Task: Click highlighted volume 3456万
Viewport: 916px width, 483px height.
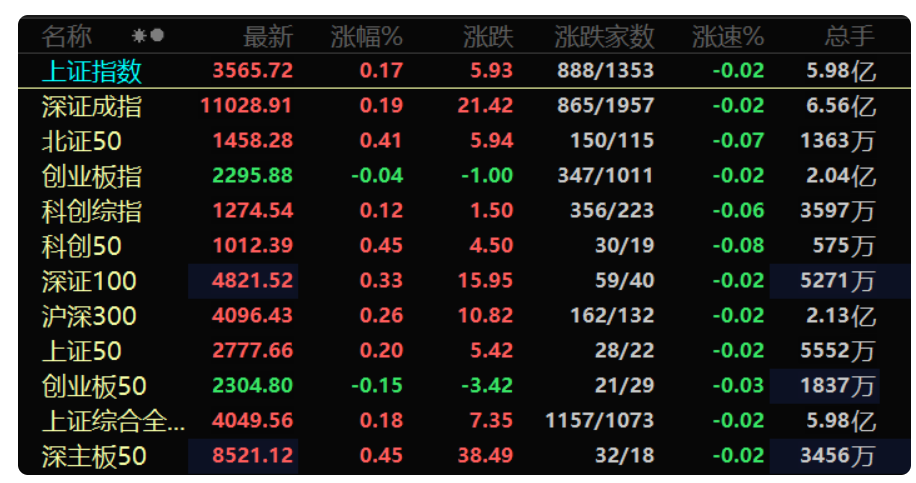Action: click(x=840, y=456)
